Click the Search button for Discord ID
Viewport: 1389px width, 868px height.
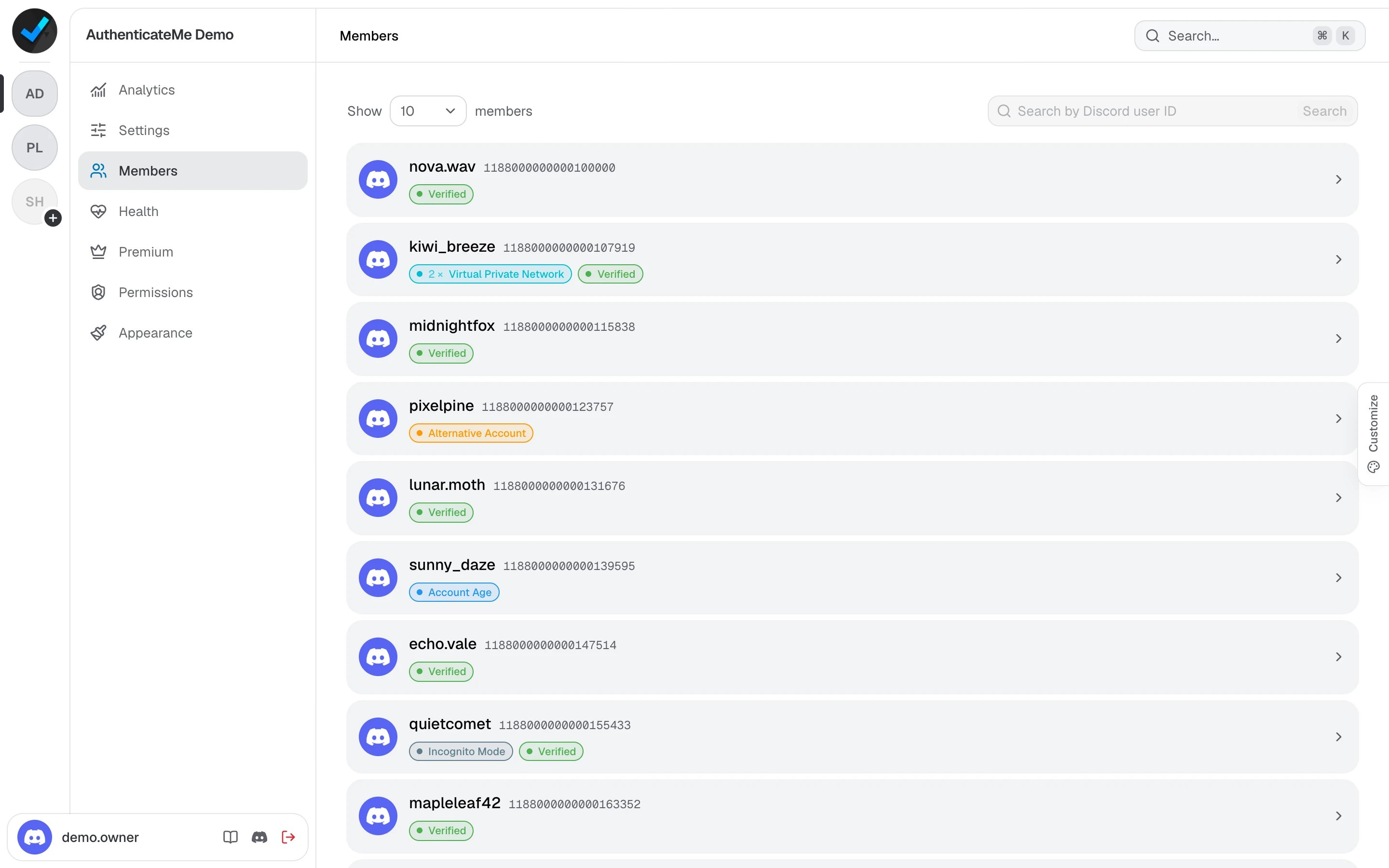click(1324, 111)
